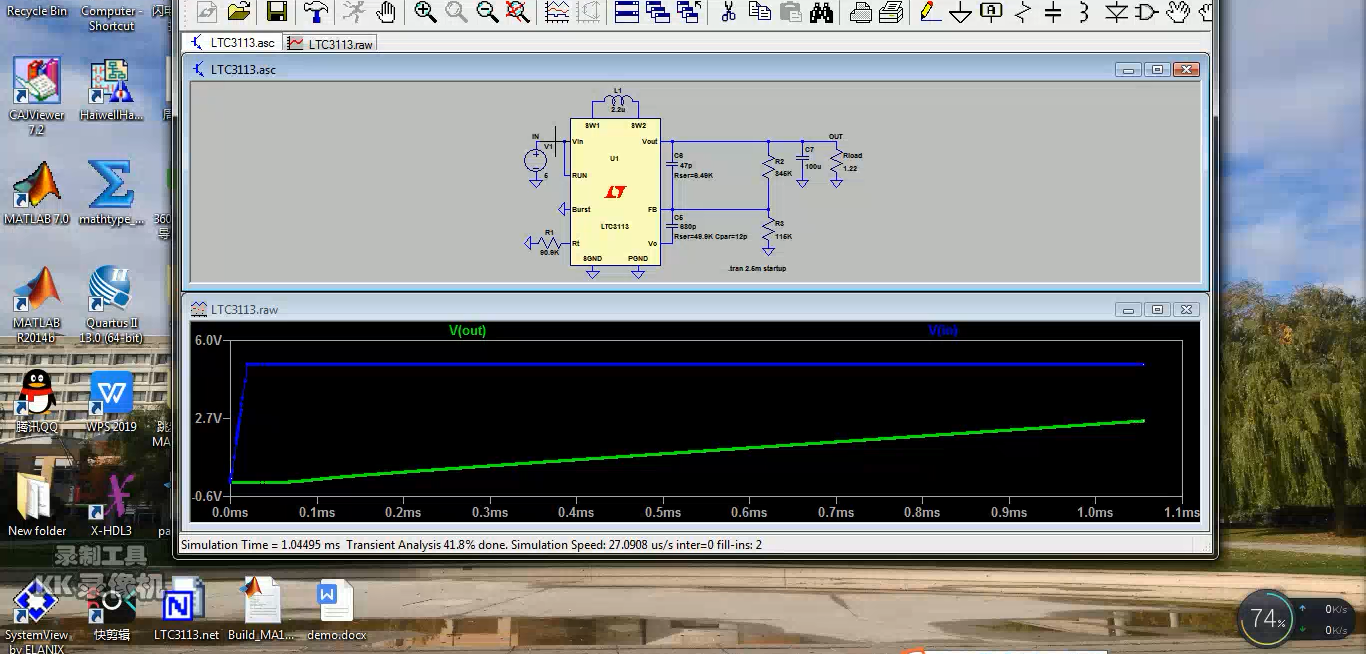
Task: Click the Paste clipboard icon
Action: [790, 12]
